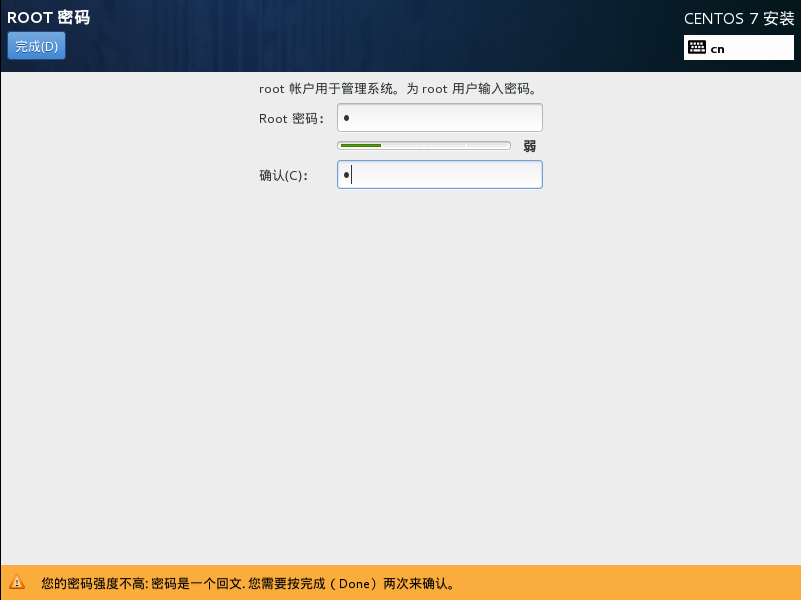
Task: Click the second strength bar segment
Action: 403,145
